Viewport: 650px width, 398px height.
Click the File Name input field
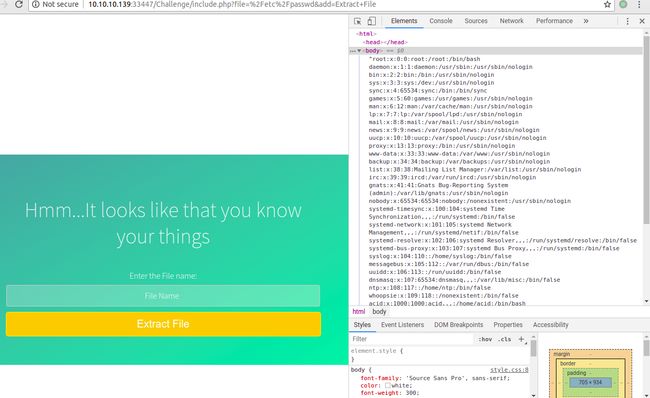163,296
